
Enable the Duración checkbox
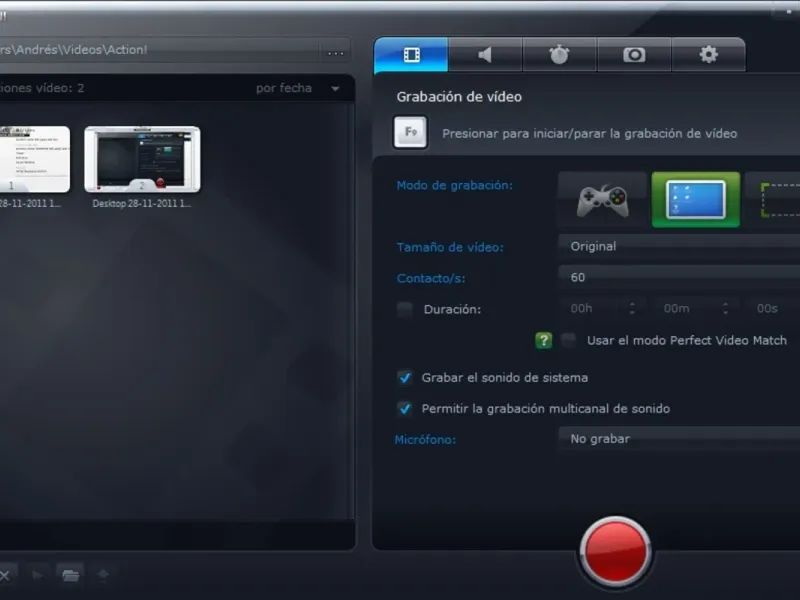click(405, 309)
